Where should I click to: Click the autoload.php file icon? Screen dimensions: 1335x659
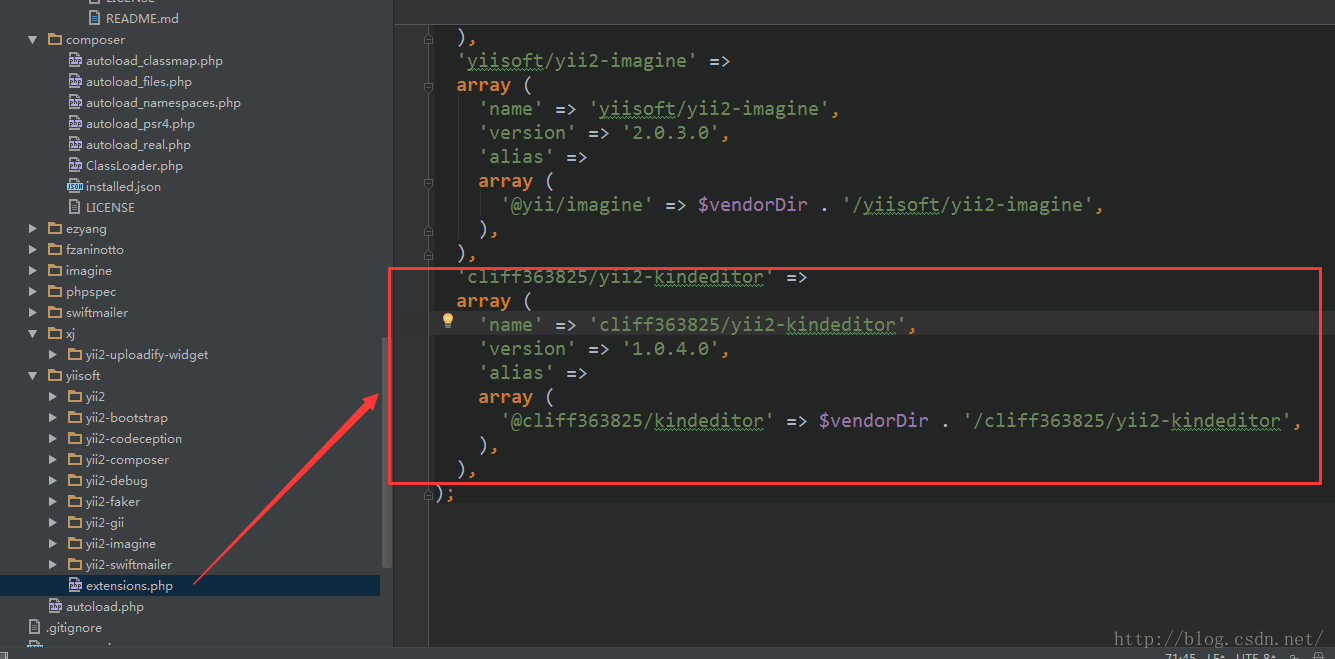point(55,606)
